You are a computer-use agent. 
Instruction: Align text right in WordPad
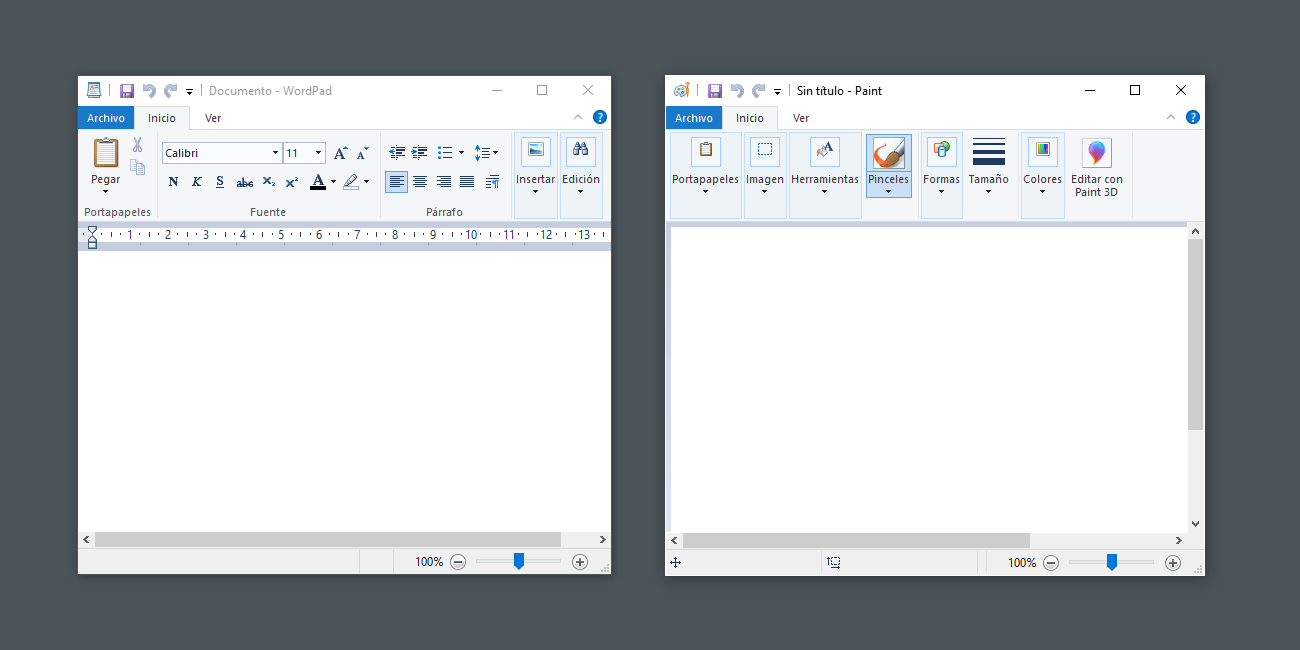[443, 182]
